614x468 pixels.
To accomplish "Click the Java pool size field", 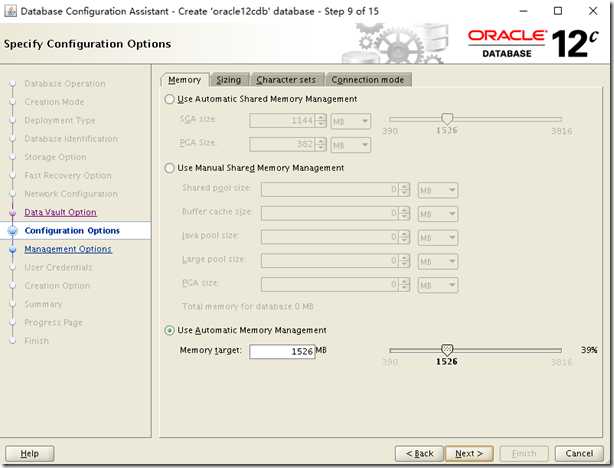I will tap(330, 237).
